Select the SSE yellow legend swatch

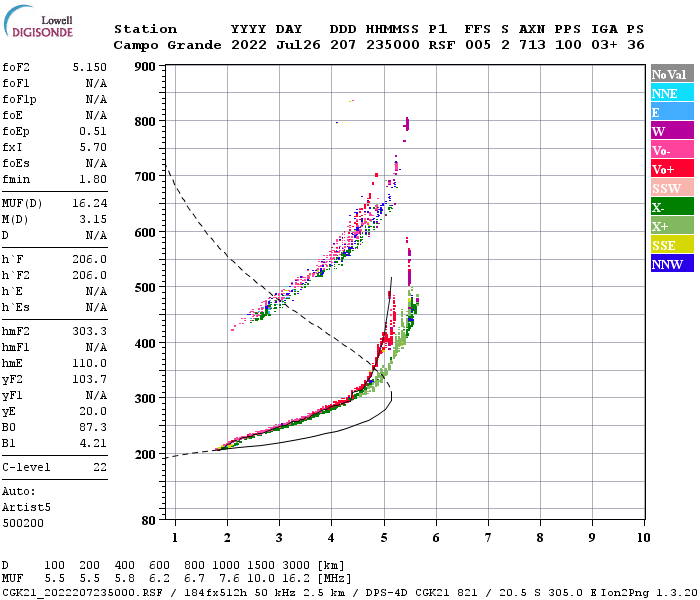click(672, 245)
